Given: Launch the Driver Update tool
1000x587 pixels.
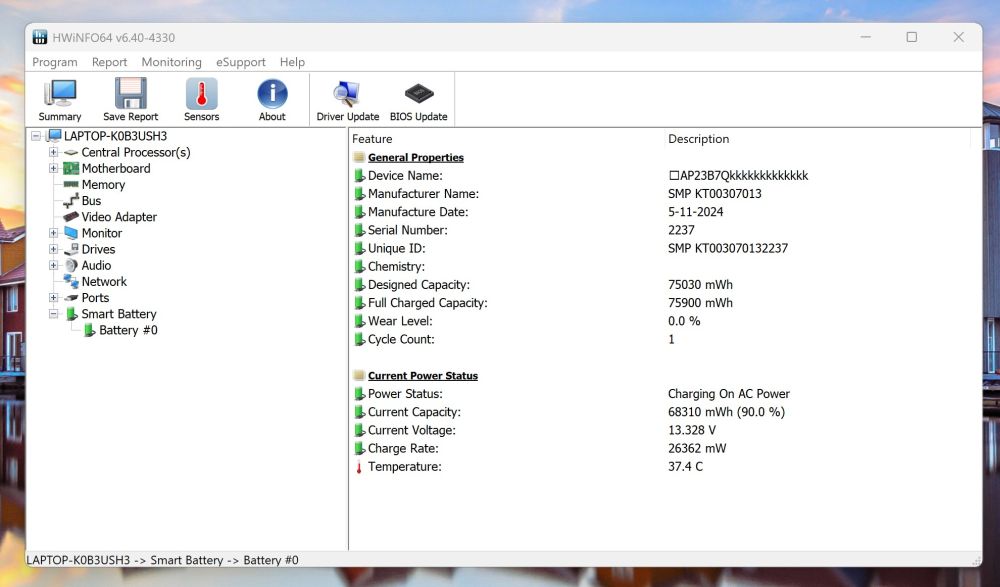Looking at the screenshot, I should pos(347,95).
